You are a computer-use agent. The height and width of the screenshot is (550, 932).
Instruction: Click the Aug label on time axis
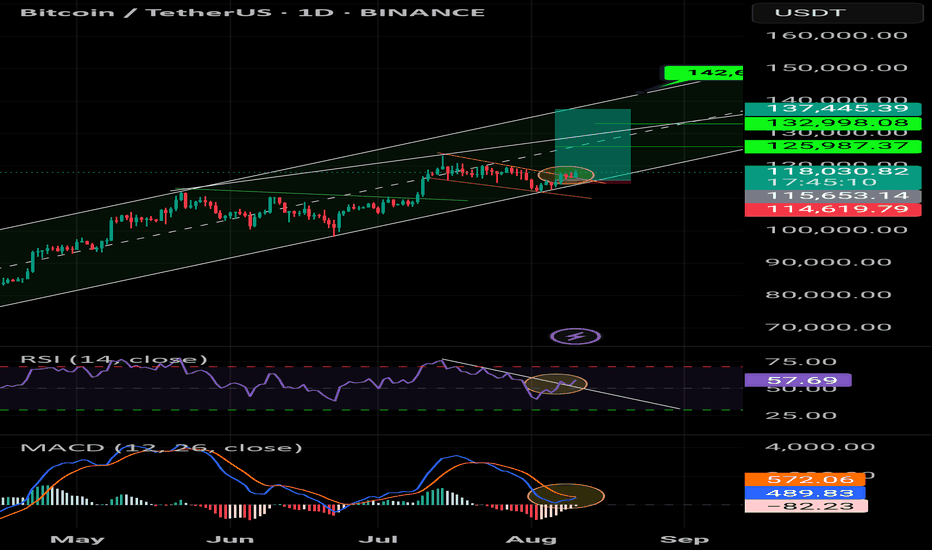pyautogui.click(x=531, y=539)
